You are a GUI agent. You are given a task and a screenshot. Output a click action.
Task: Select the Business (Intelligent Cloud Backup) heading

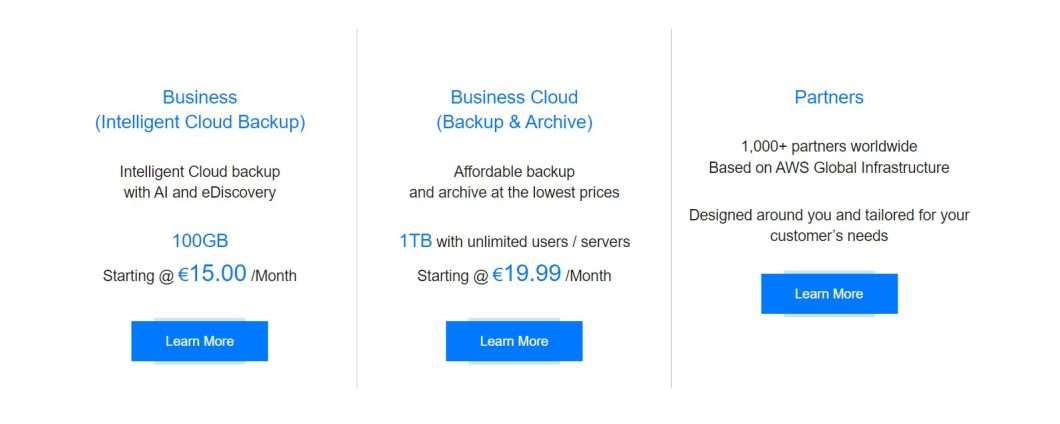click(200, 110)
